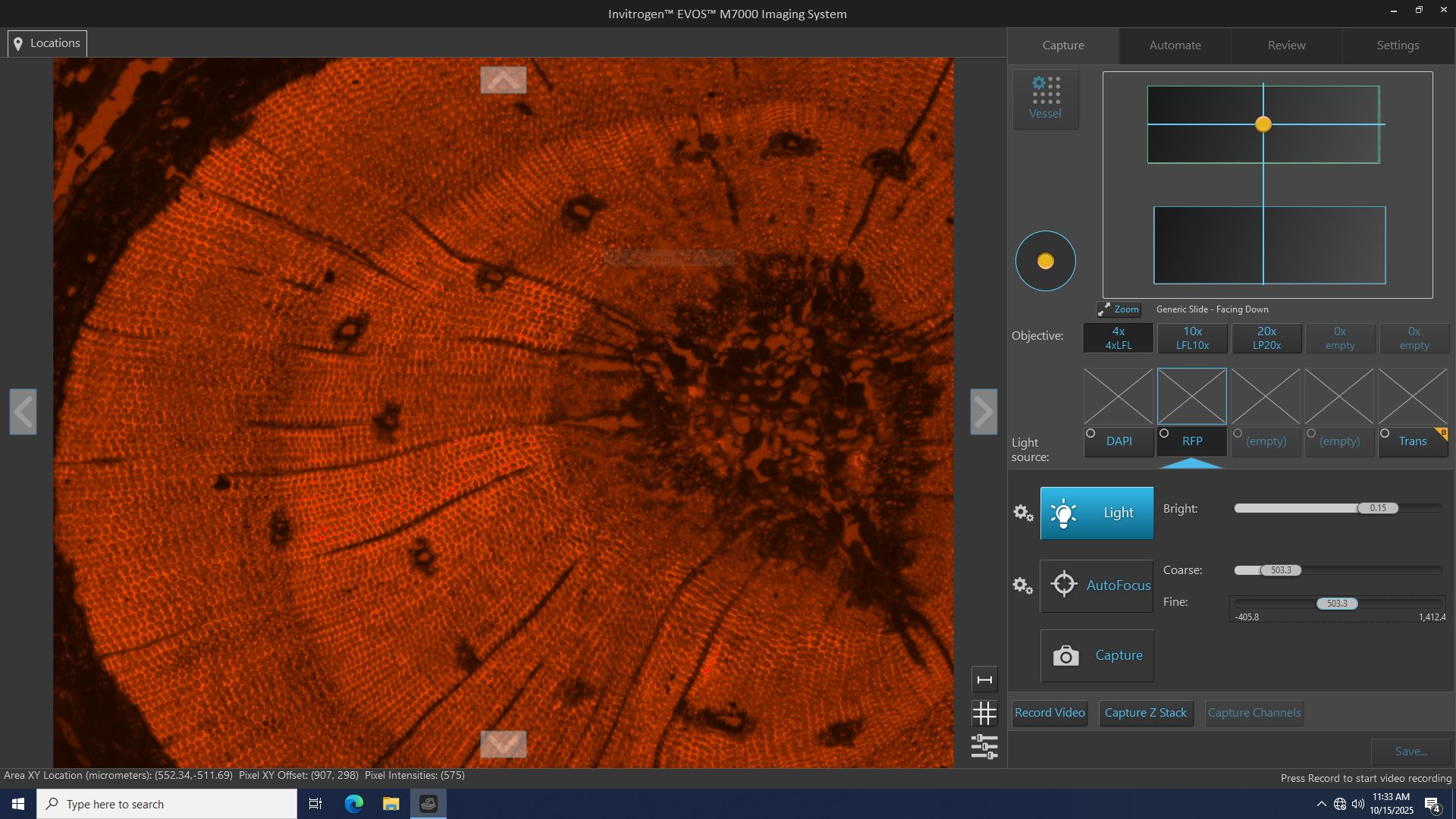Move stage down with bottom chevron
1456x819 pixels.
click(503, 743)
